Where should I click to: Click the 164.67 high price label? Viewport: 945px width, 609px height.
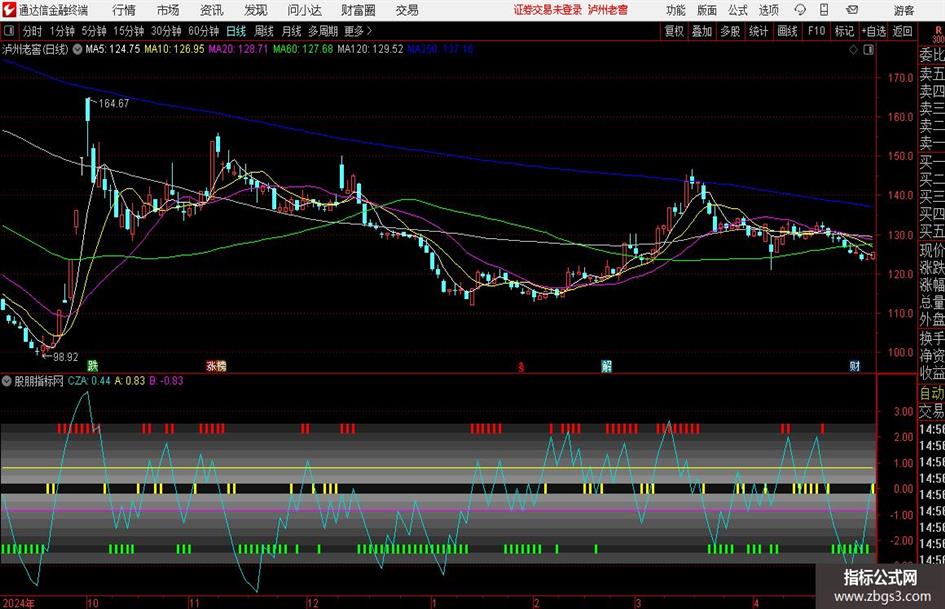(114, 104)
